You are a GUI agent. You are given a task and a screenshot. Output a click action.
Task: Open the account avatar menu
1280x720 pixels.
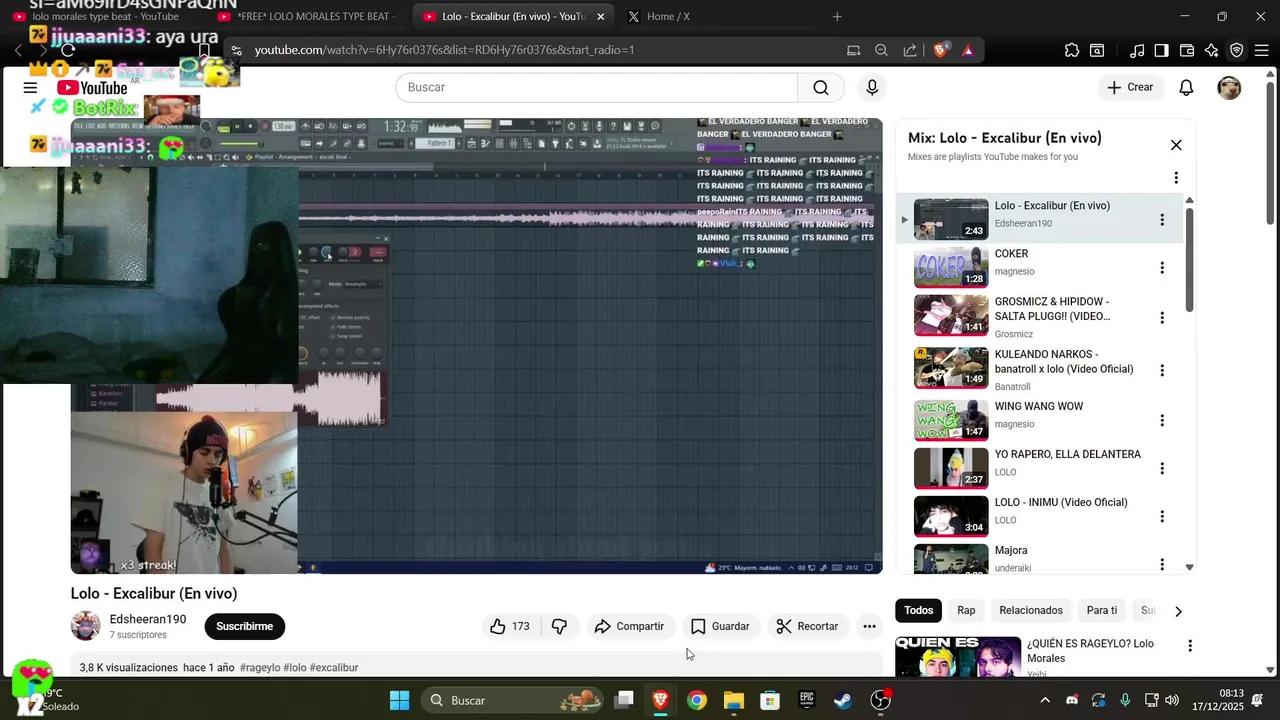pyautogui.click(x=1229, y=88)
